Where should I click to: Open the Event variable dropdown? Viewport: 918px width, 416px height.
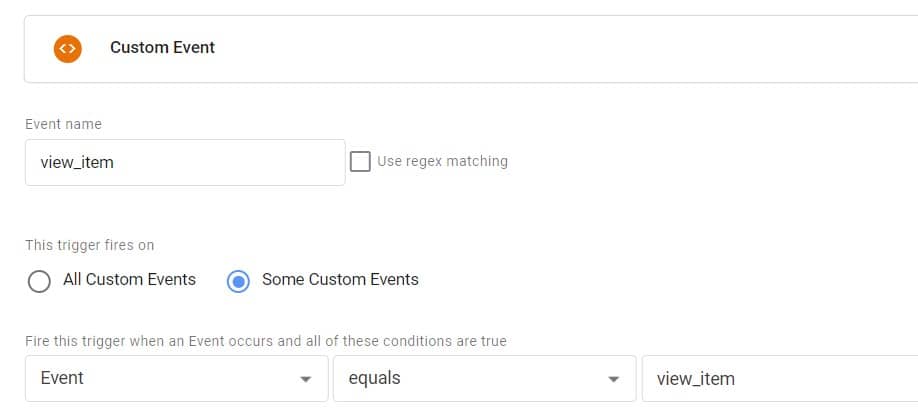click(177, 379)
